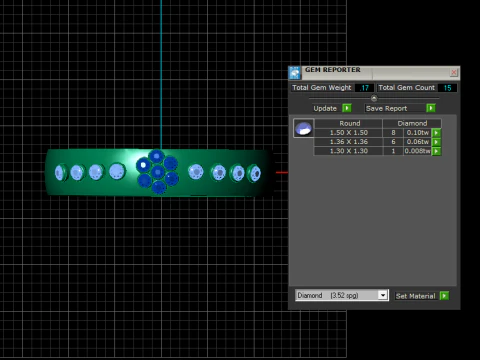Image resolution: width=480 pixels, height=360 pixels.
Task: Click the green Update arrow button
Action: coord(347,108)
